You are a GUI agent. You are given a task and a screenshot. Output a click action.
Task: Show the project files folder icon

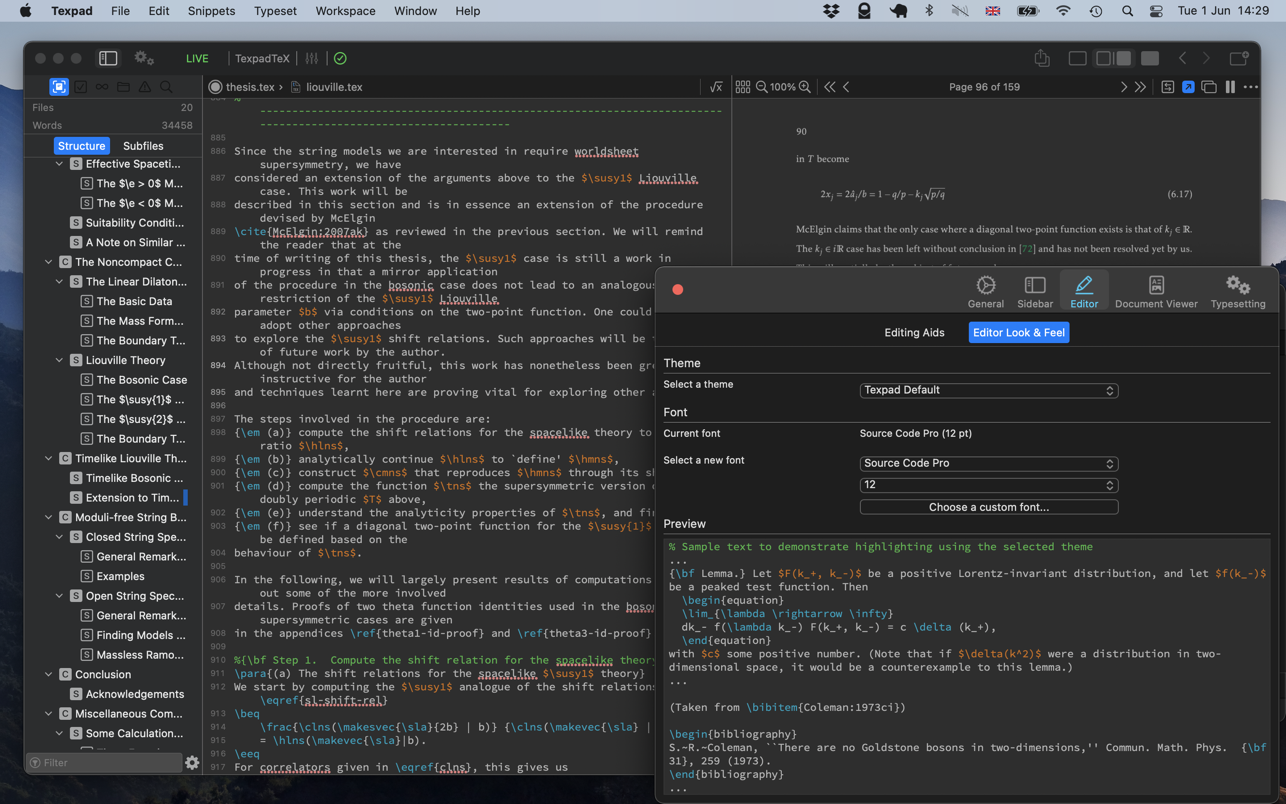(123, 87)
